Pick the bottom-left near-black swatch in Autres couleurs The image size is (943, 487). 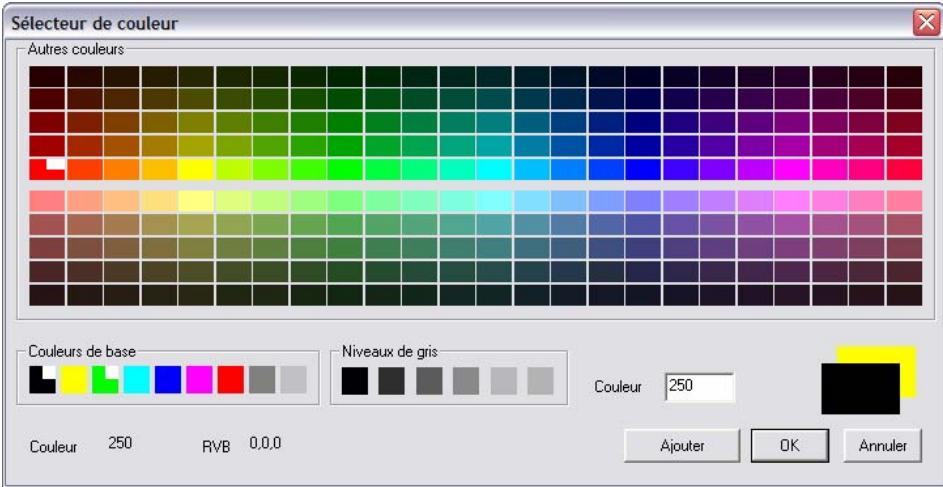point(48,295)
